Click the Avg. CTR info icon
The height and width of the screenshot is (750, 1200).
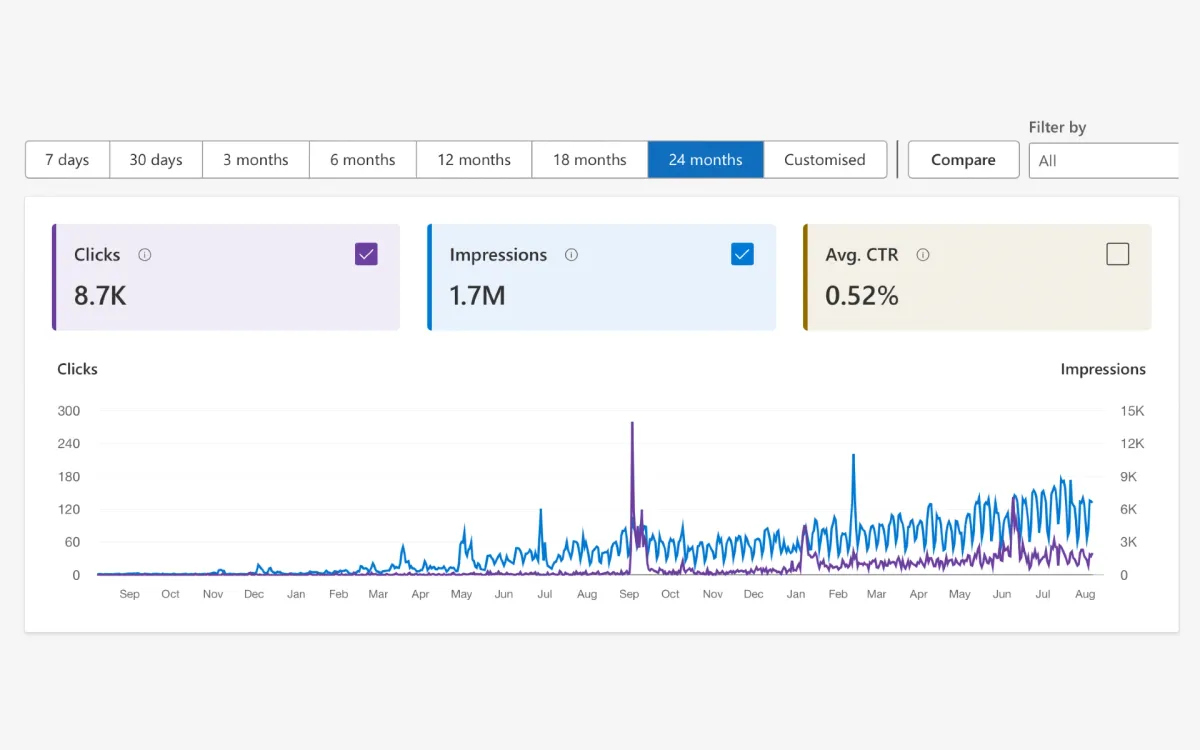coord(922,254)
